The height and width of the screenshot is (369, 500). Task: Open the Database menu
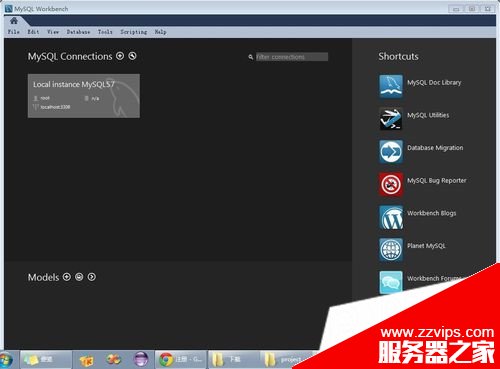point(78,32)
